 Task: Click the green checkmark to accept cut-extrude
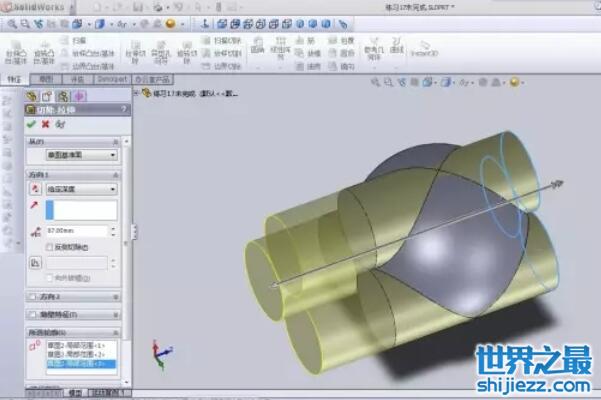(31, 124)
